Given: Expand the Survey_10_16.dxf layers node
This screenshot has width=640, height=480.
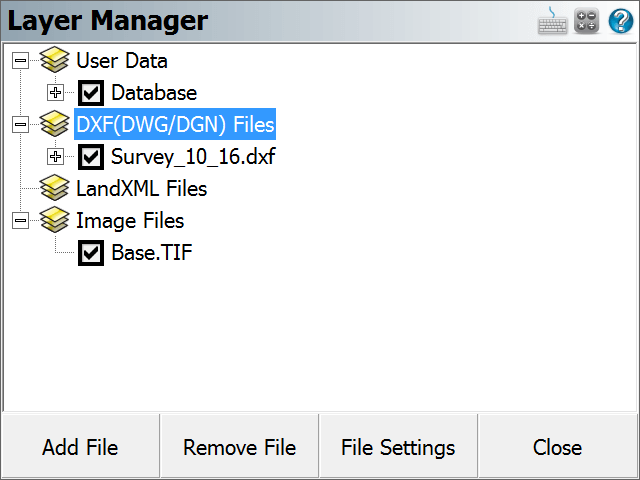Looking at the screenshot, I should (56, 156).
